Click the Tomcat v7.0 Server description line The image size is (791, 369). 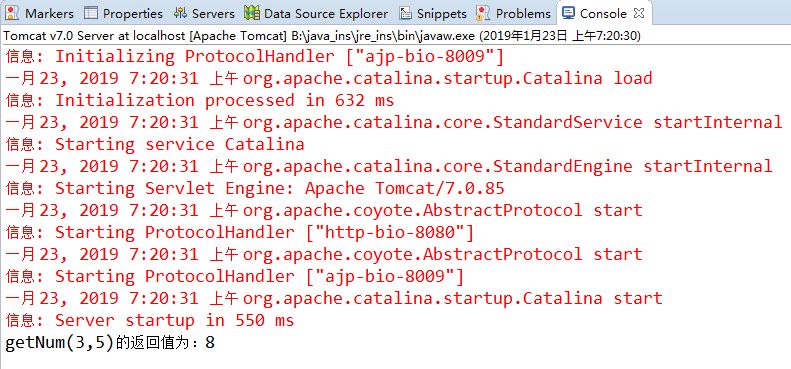[x=322, y=36]
